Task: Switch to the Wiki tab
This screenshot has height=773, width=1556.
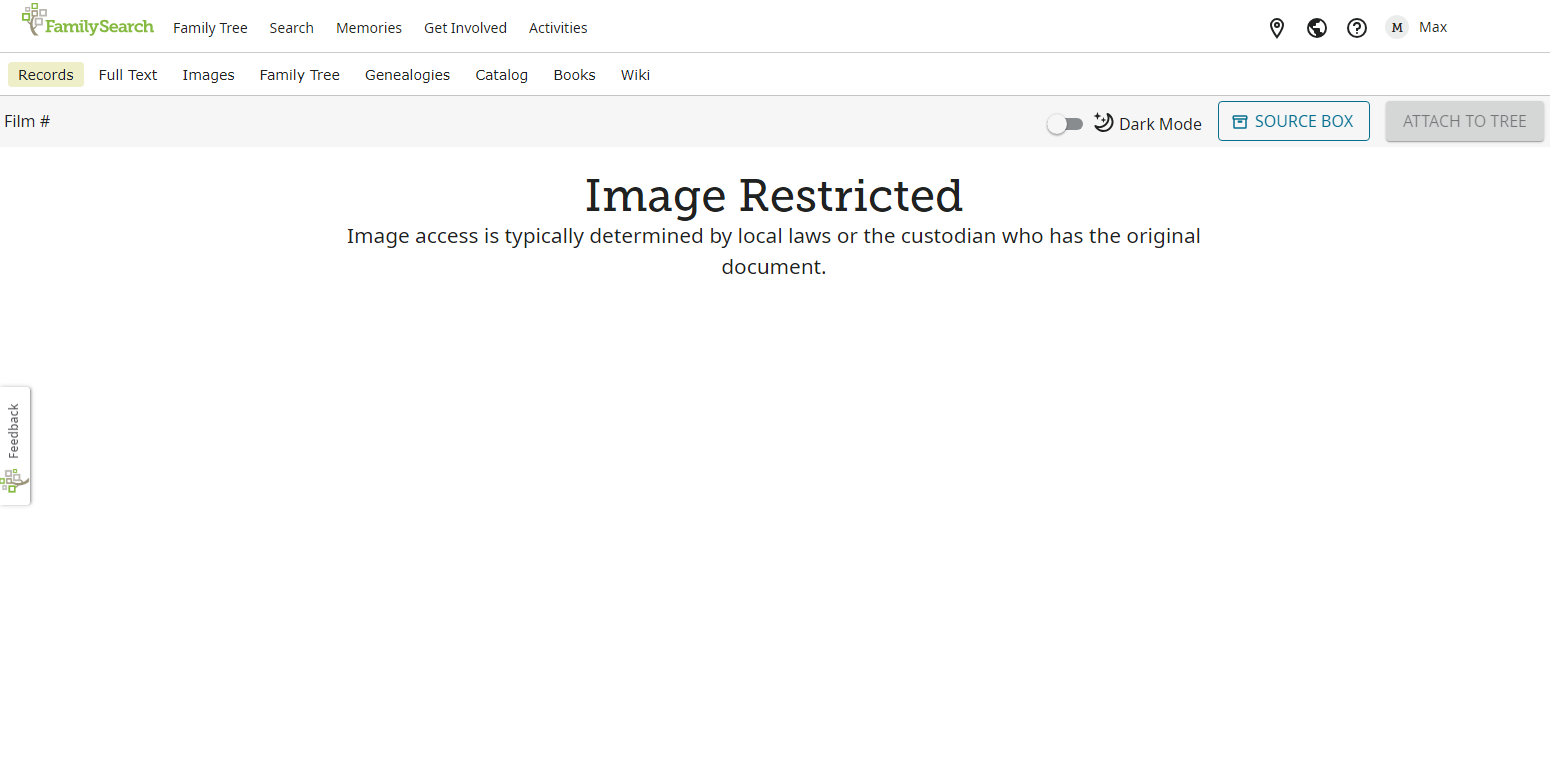Action: click(x=635, y=75)
